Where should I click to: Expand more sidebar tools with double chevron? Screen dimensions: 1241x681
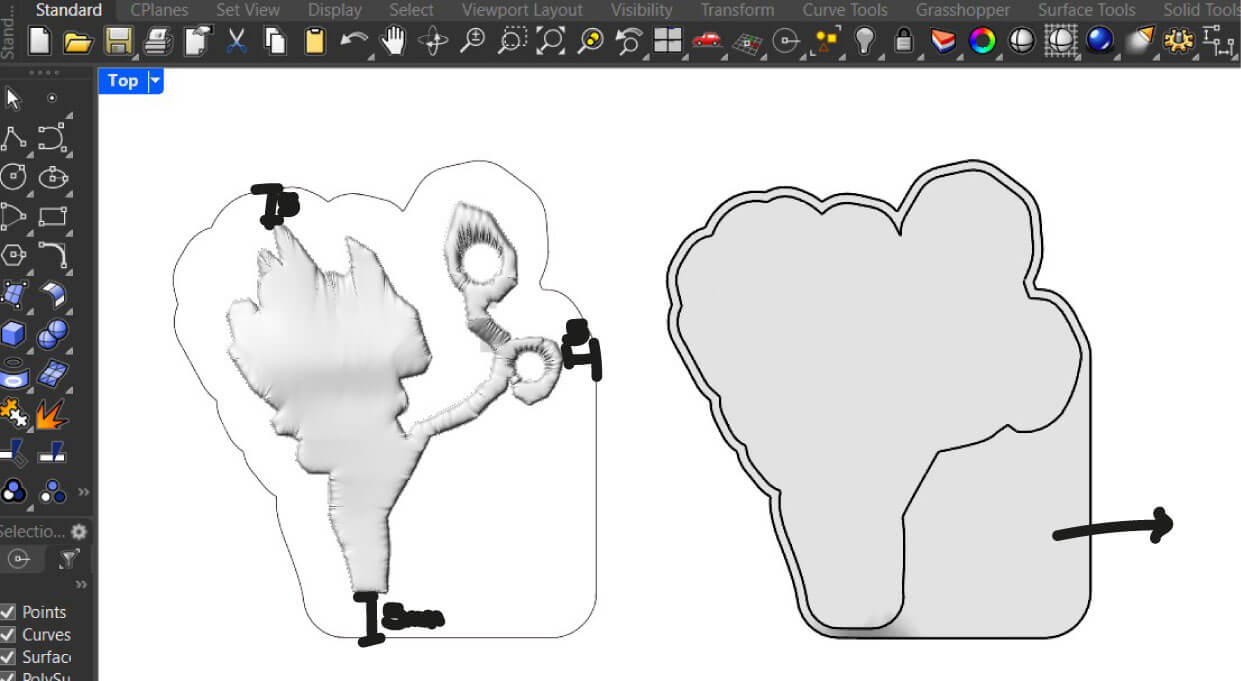point(83,492)
